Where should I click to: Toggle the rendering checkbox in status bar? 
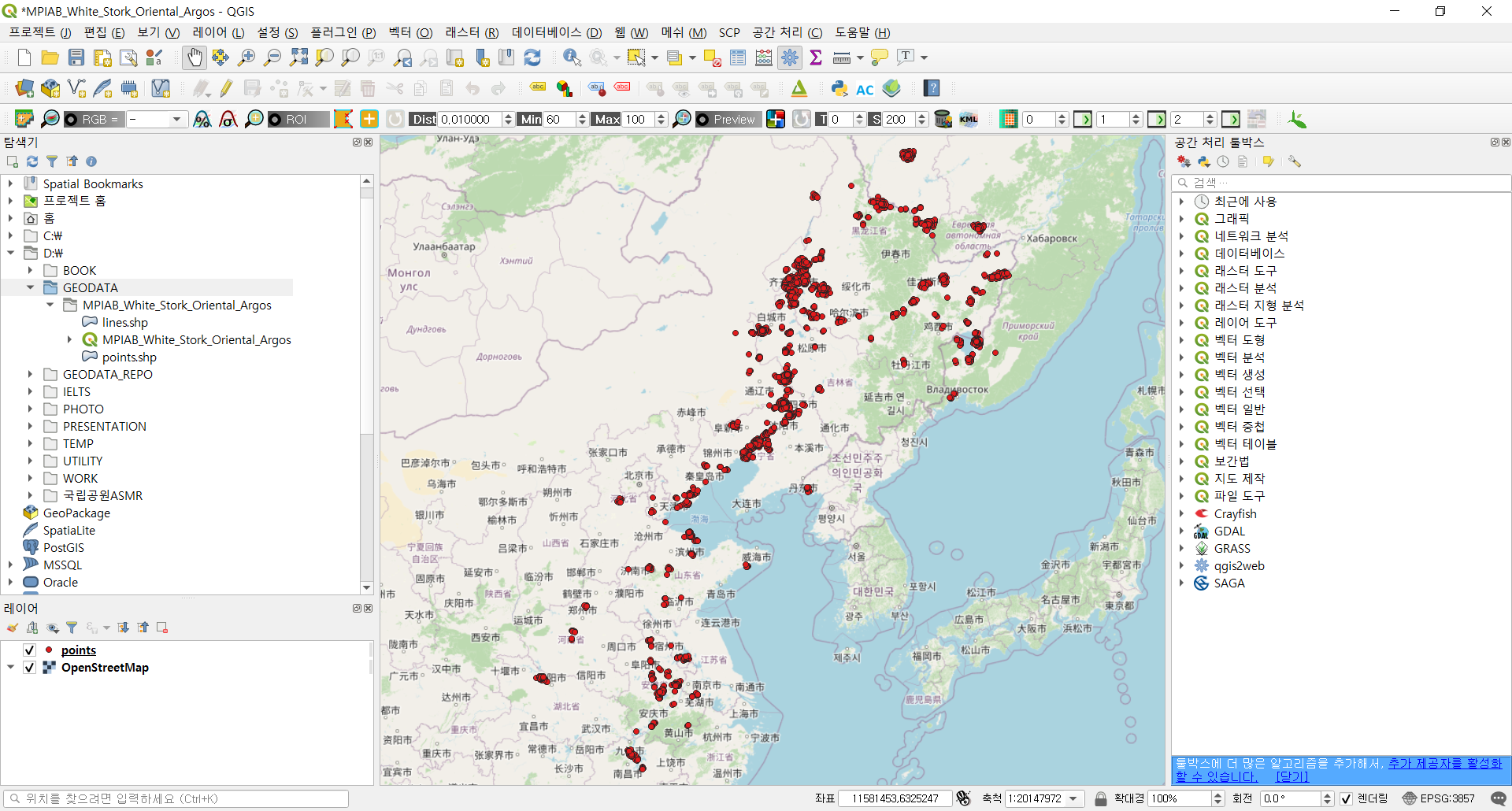tap(1346, 798)
